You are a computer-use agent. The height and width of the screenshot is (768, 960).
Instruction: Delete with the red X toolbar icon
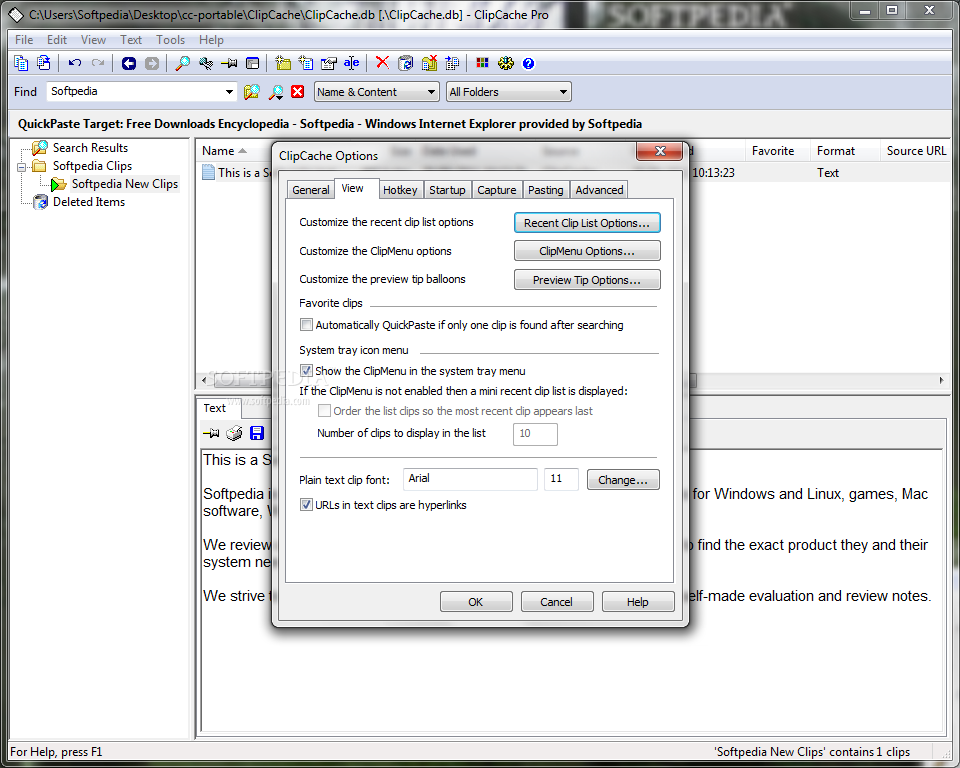382,62
